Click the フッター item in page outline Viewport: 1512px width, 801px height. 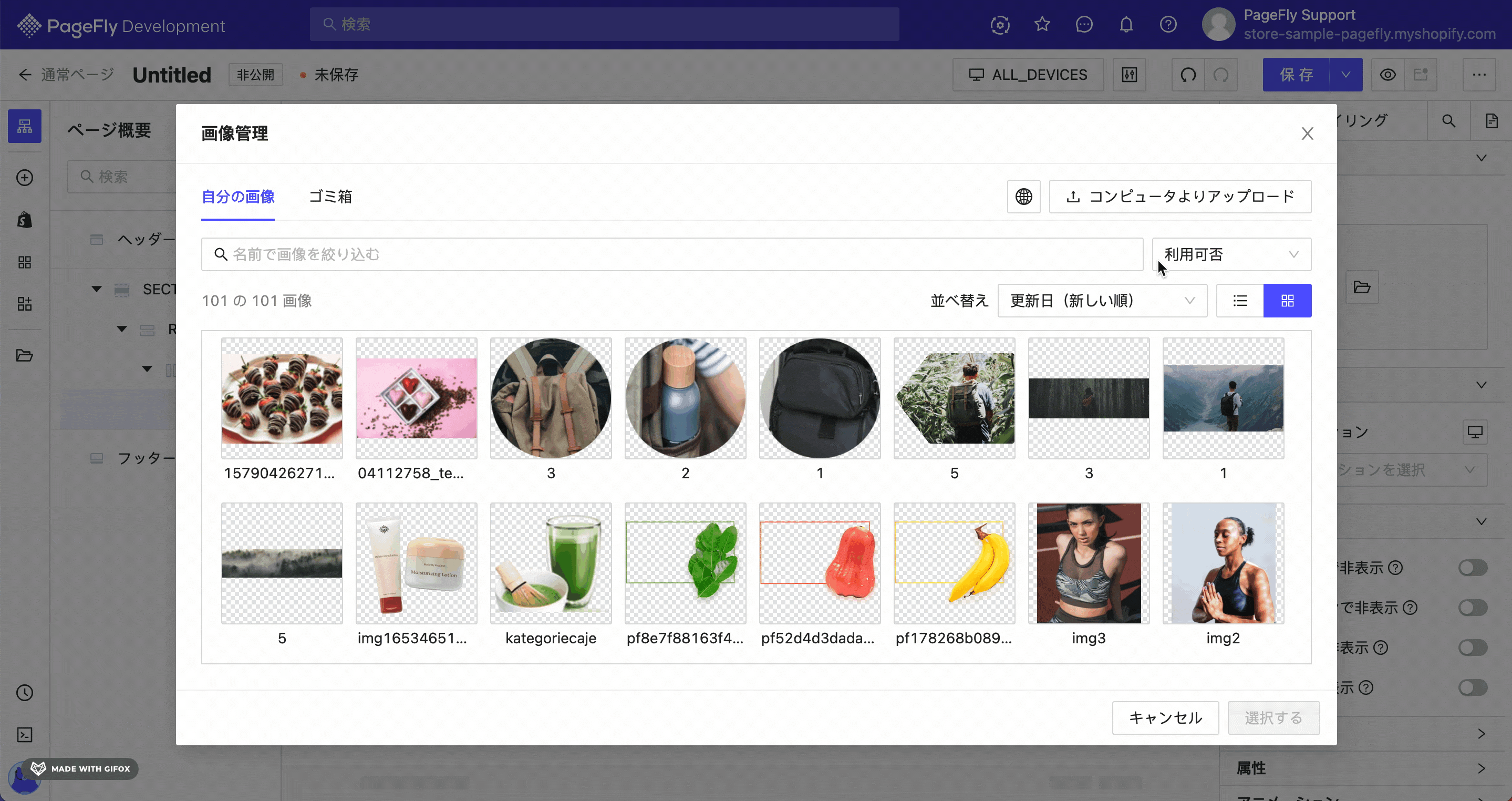click(146, 458)
